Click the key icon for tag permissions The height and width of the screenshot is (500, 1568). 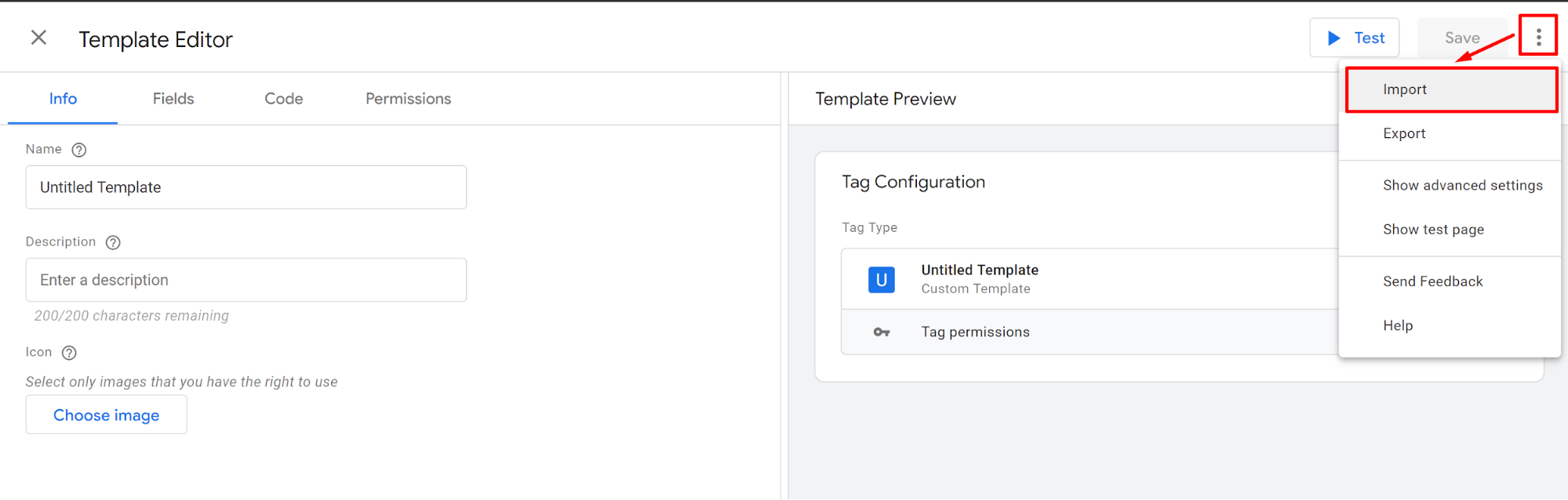point(882,332)
